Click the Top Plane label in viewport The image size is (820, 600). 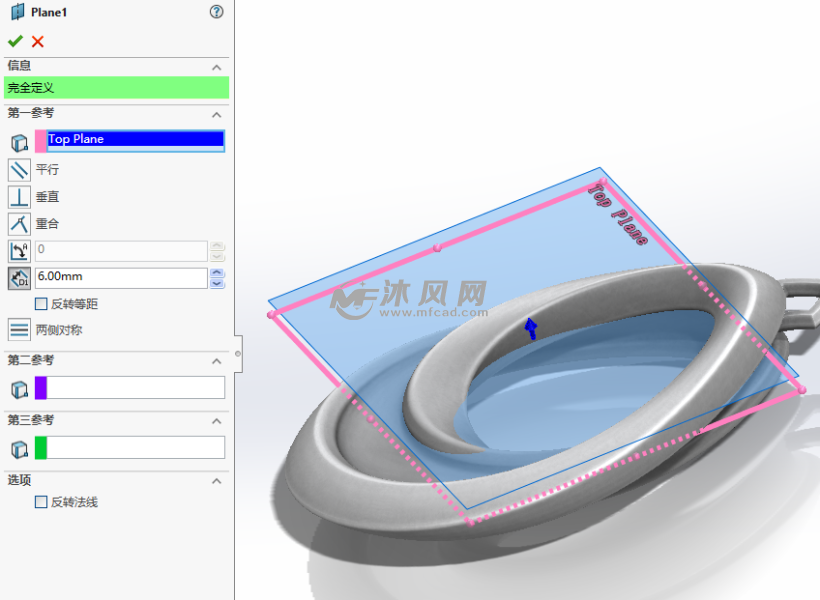point(618,214)
